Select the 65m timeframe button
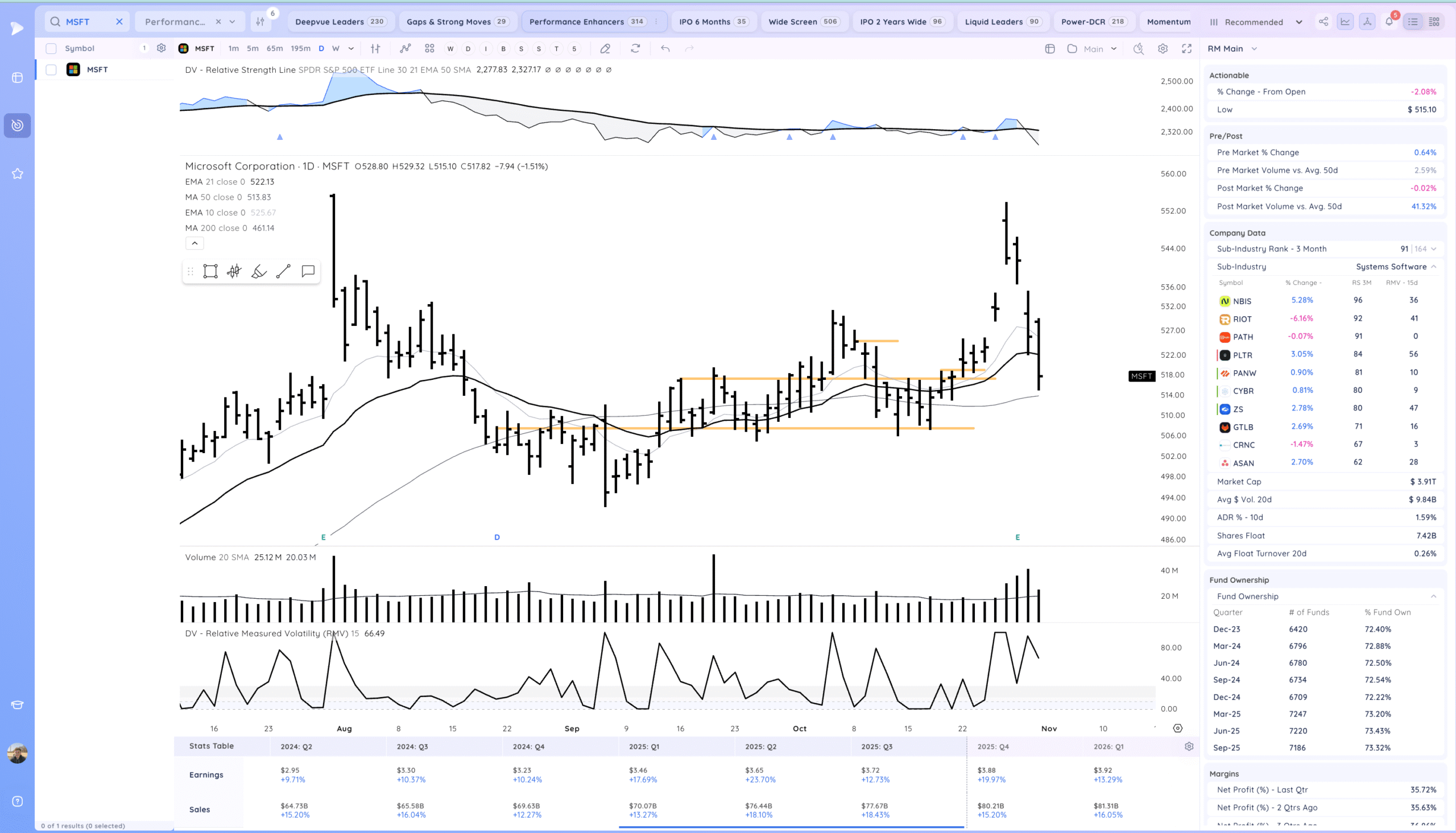 point(275,49)
